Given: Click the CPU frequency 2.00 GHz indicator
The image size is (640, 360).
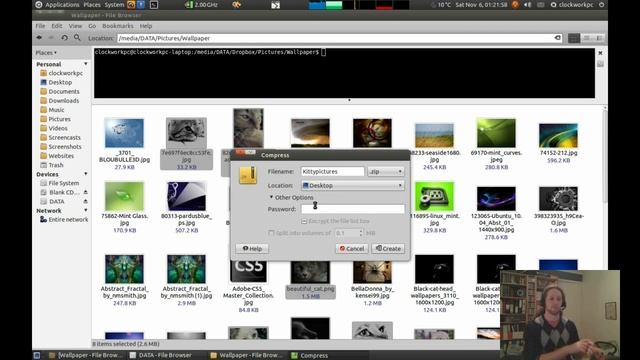Looking at the screenshot, I should pyautogui.click(x=202, y=5).
